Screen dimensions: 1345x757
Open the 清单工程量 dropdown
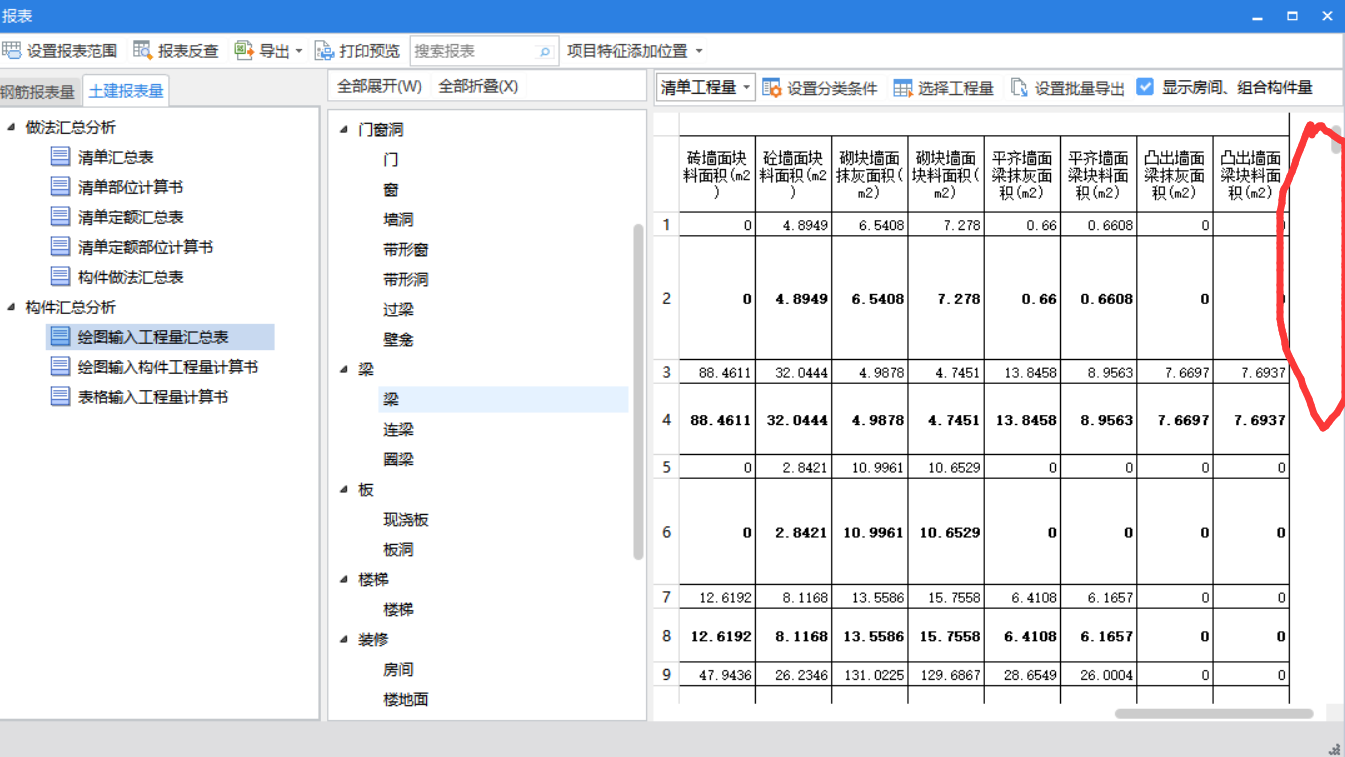(x=705, y=87)
